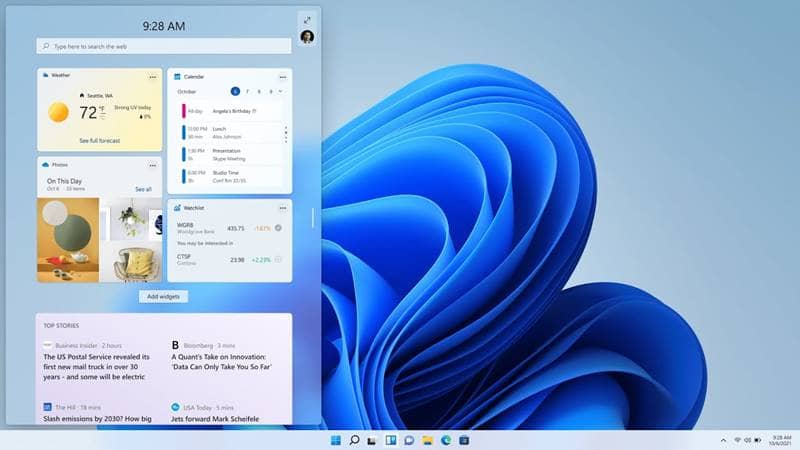Viewport: 800px width, 450px height.
Task: Click the icon beside WGRB percentage change
Action: (x=278, y=228)
